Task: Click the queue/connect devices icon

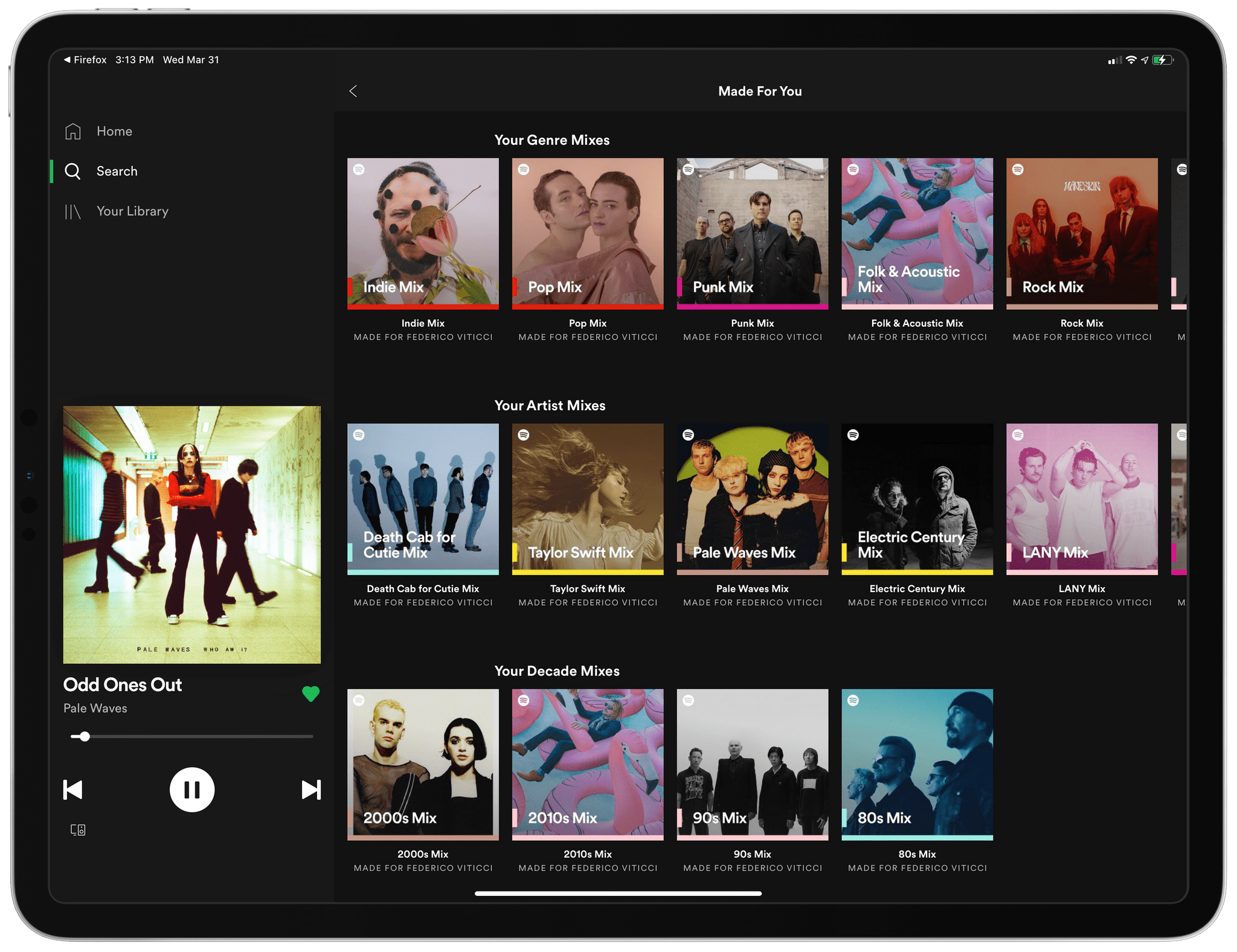Action: [78, 830]
